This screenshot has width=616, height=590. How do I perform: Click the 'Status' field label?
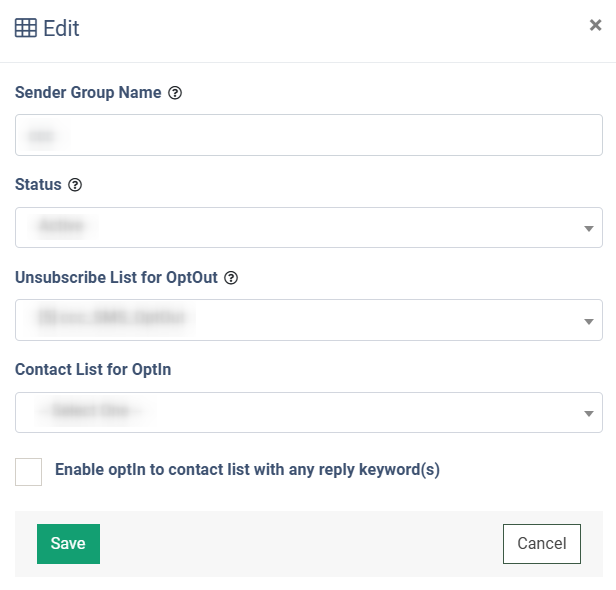(38, 185)
